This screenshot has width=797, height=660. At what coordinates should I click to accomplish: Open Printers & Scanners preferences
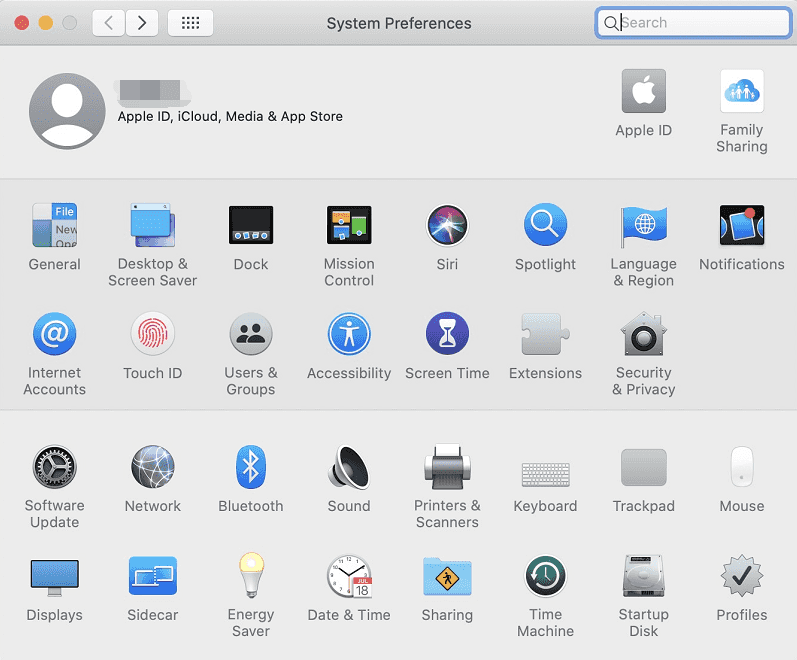click(447, 467)
